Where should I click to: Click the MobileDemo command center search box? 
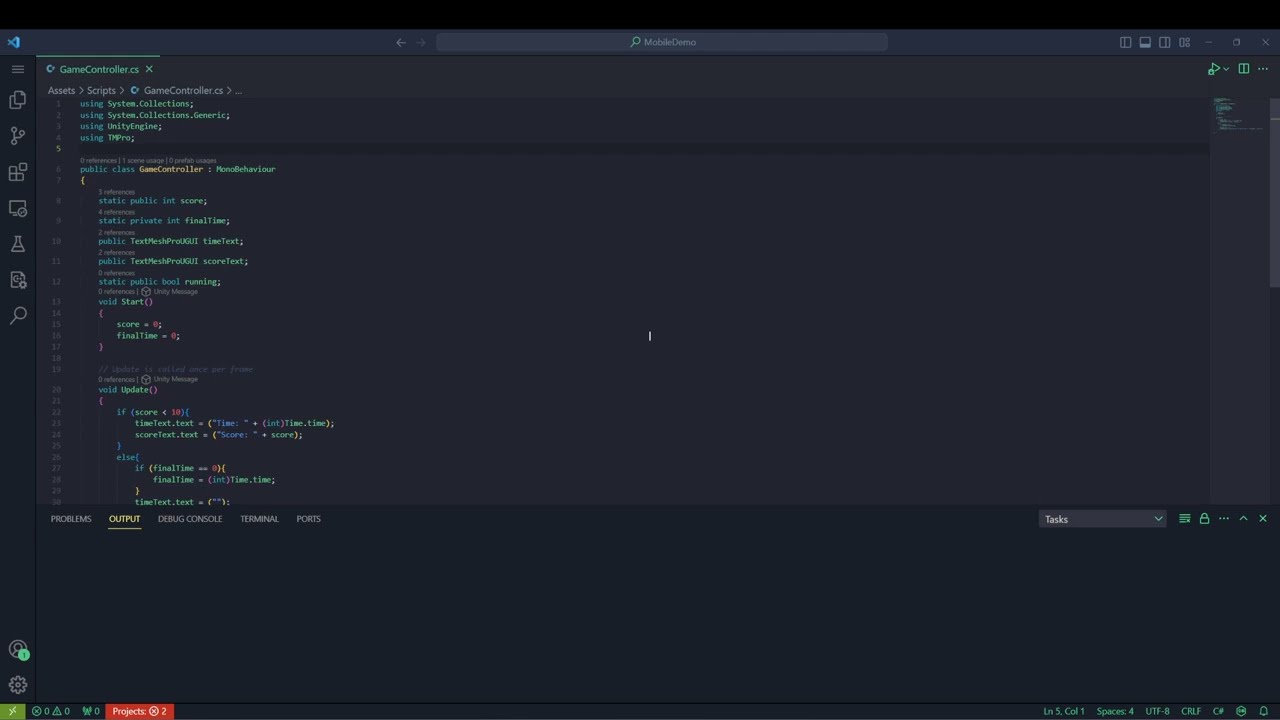[662, 42]
